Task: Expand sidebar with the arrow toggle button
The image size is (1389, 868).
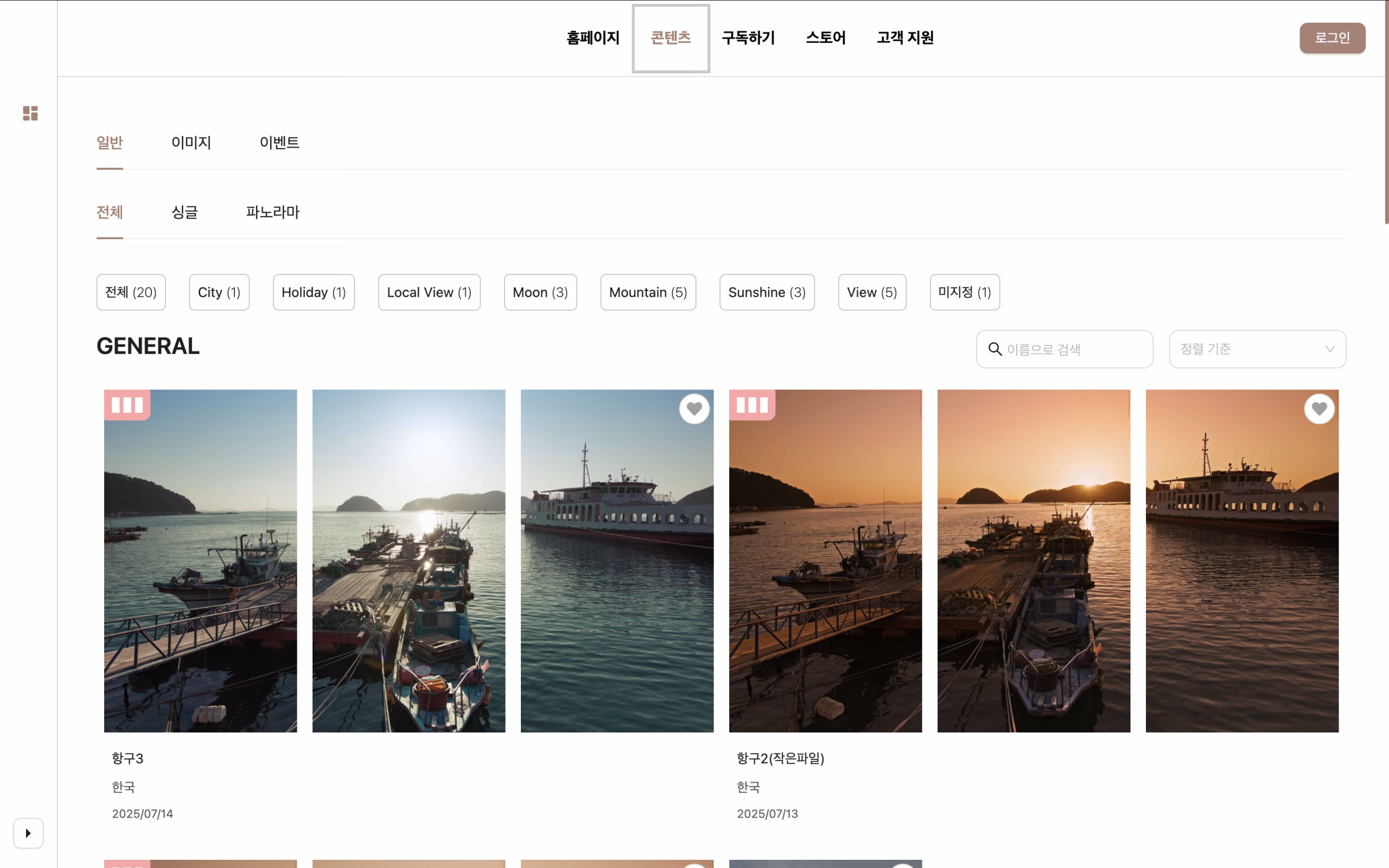Action: (x=28, y=833)
